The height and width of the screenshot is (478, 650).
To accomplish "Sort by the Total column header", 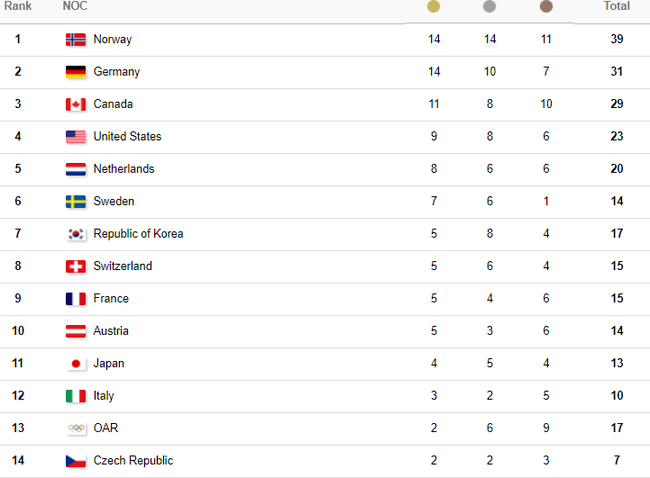I will point(617,7).
